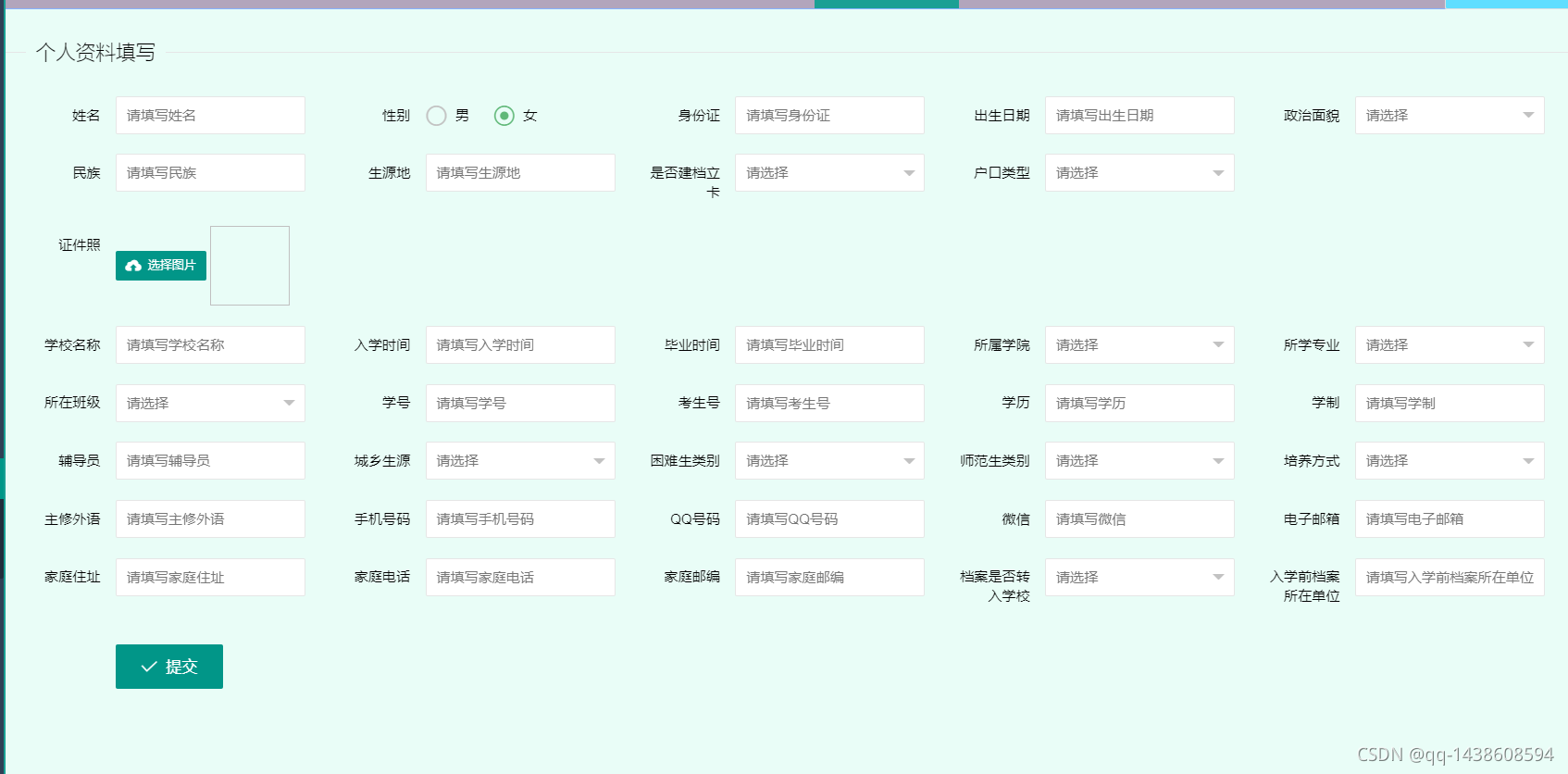Click the 学校名称 input field
1568x774 pixels.
pyautogui.click(x=210, y=345)
